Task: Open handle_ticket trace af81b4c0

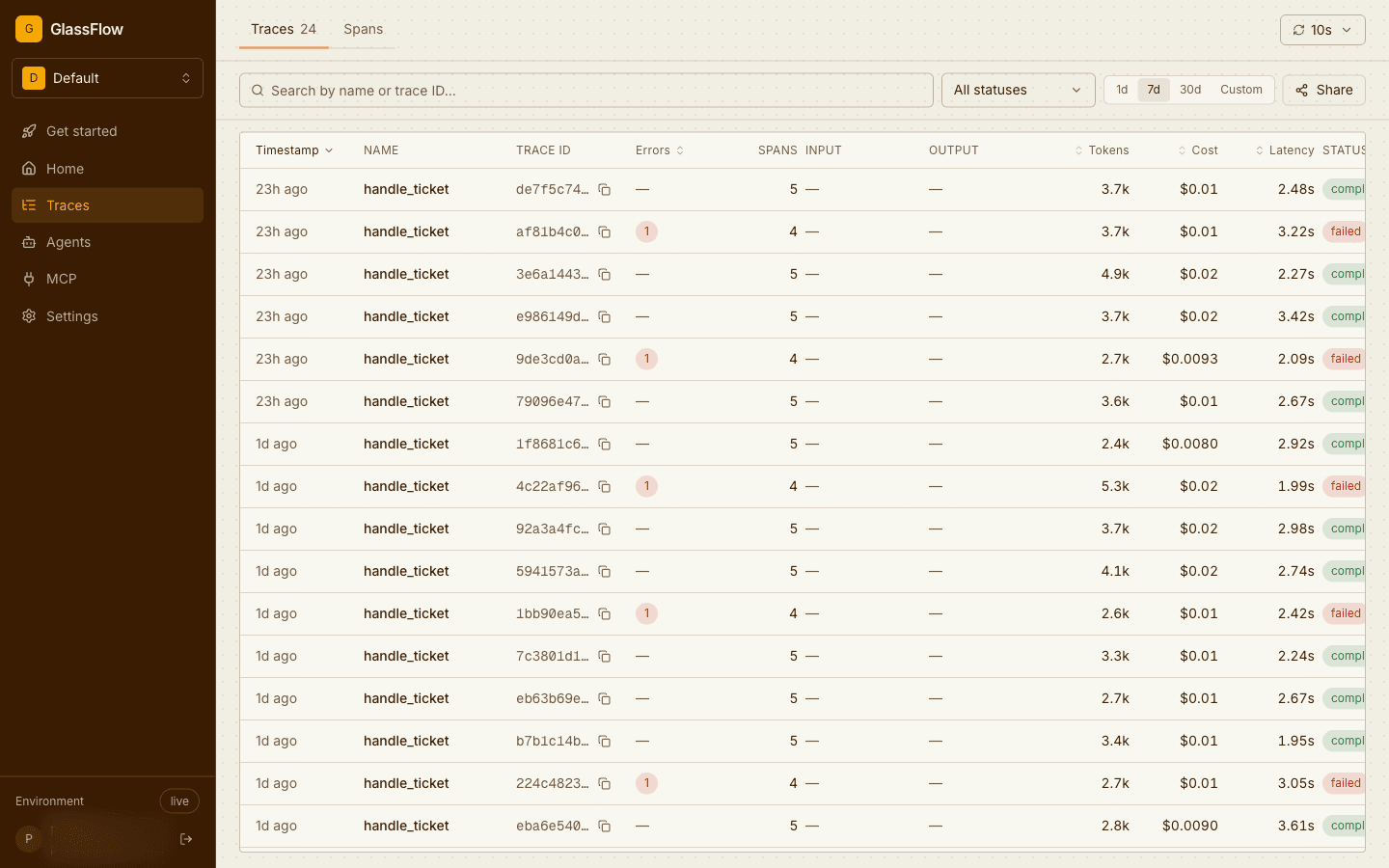Action: pyautogui.click(x=406, y=231)
